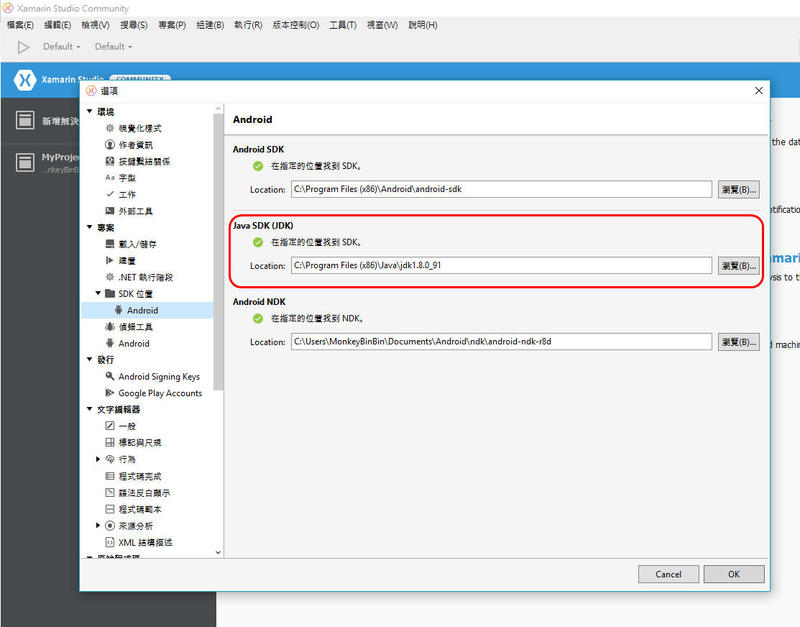The width and height of the screenshot is (800, 627).
Task: Click the 載入/儲存 icon
Action: pos(109,244)
